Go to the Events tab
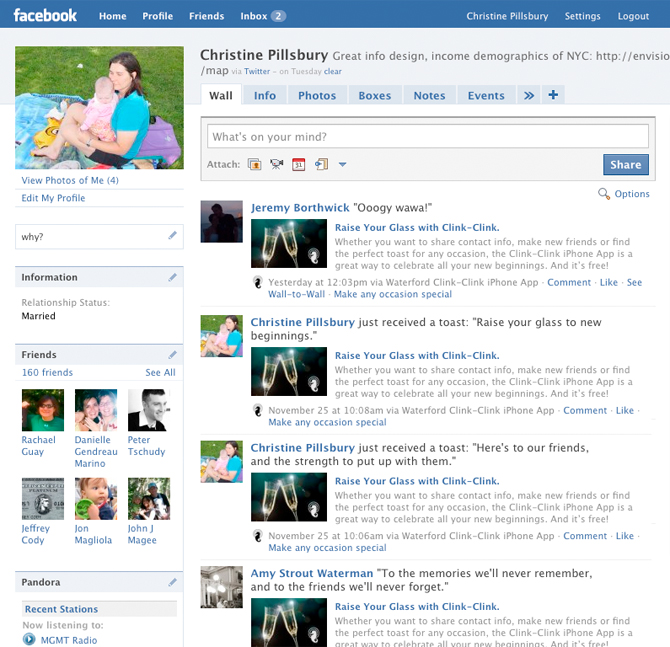Screen dimensions: 670x647 point(486,95)
